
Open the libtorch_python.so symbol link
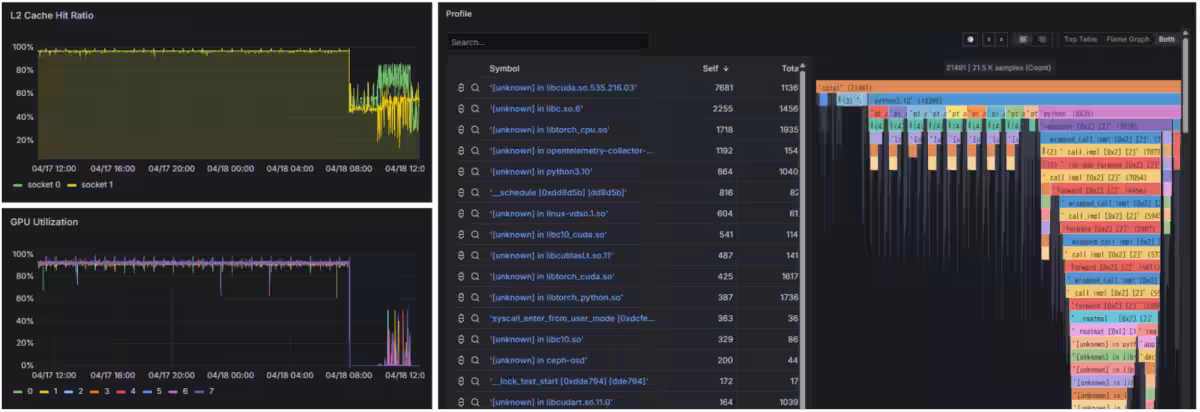[x=556, y=297]
